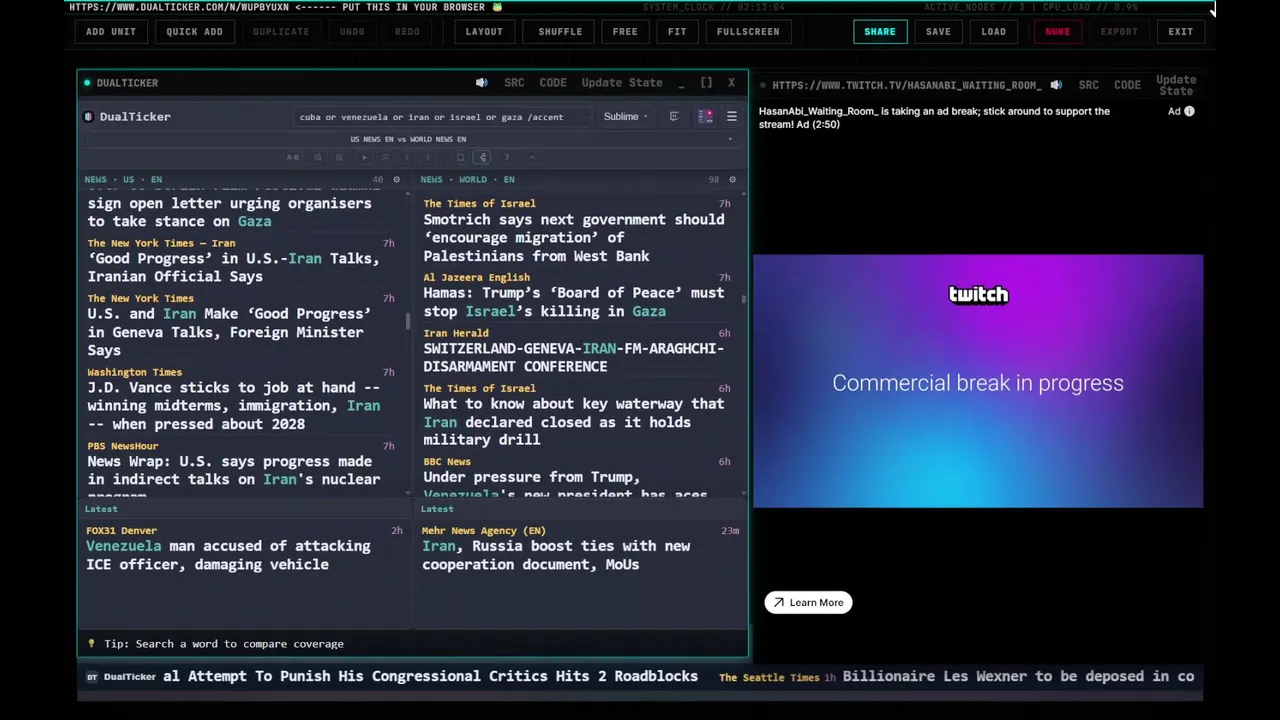Open J.D. Vance sticks to job headline
Viewport: 1280px width, 720px height.
(x=233, y=406)
